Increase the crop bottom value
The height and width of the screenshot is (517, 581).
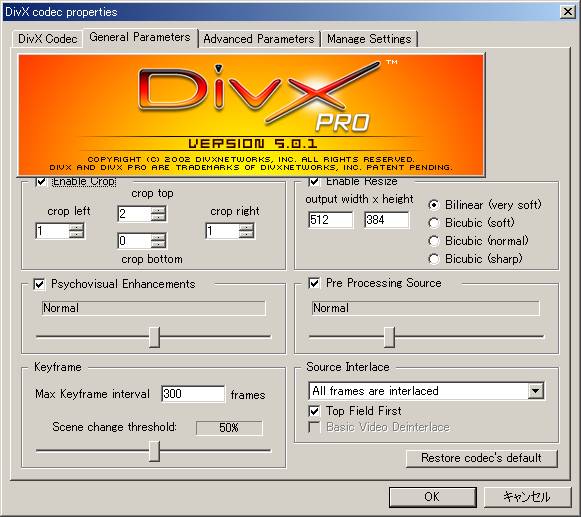point(158,237)
